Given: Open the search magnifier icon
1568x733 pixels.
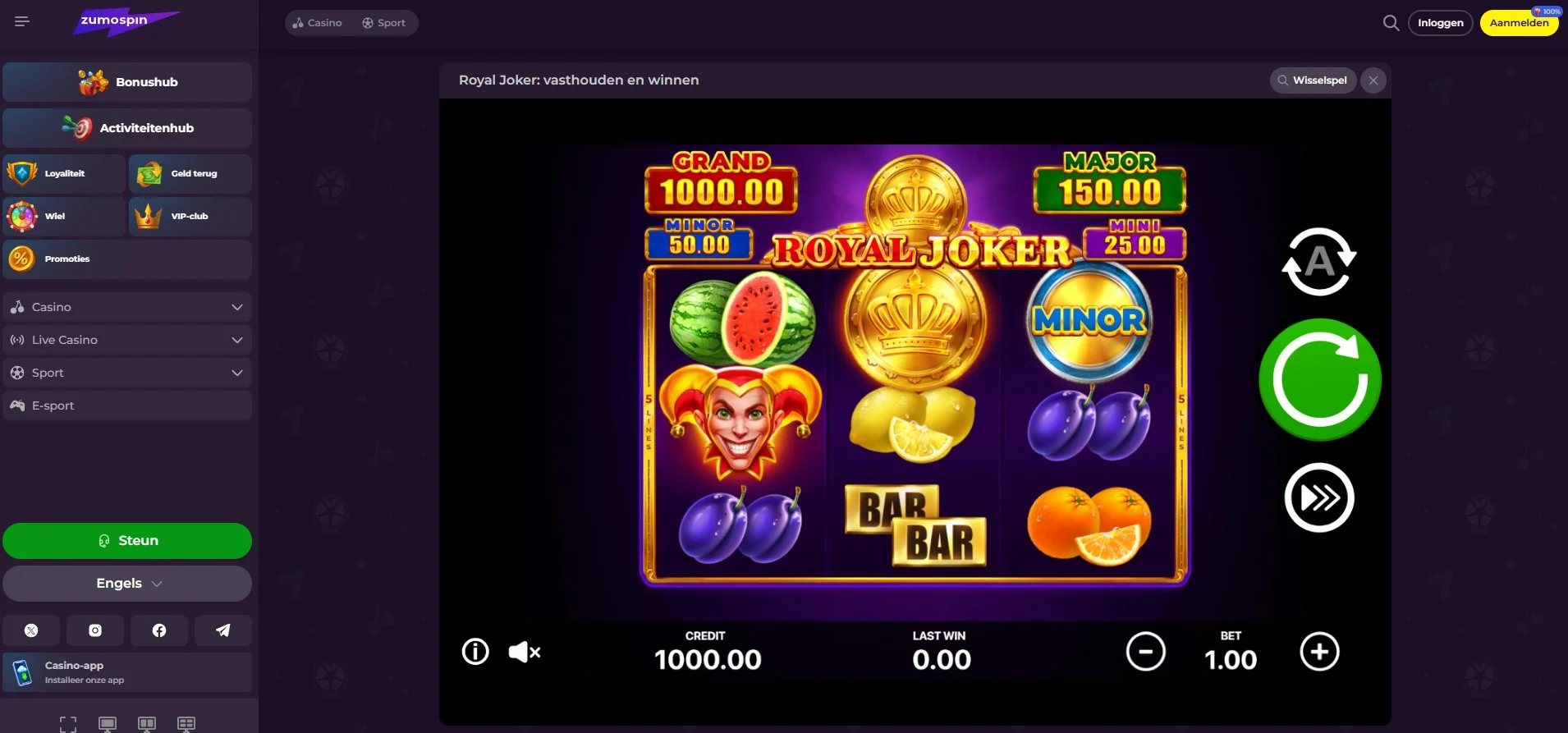Looking at the screenshot, I should [1391, 23].
